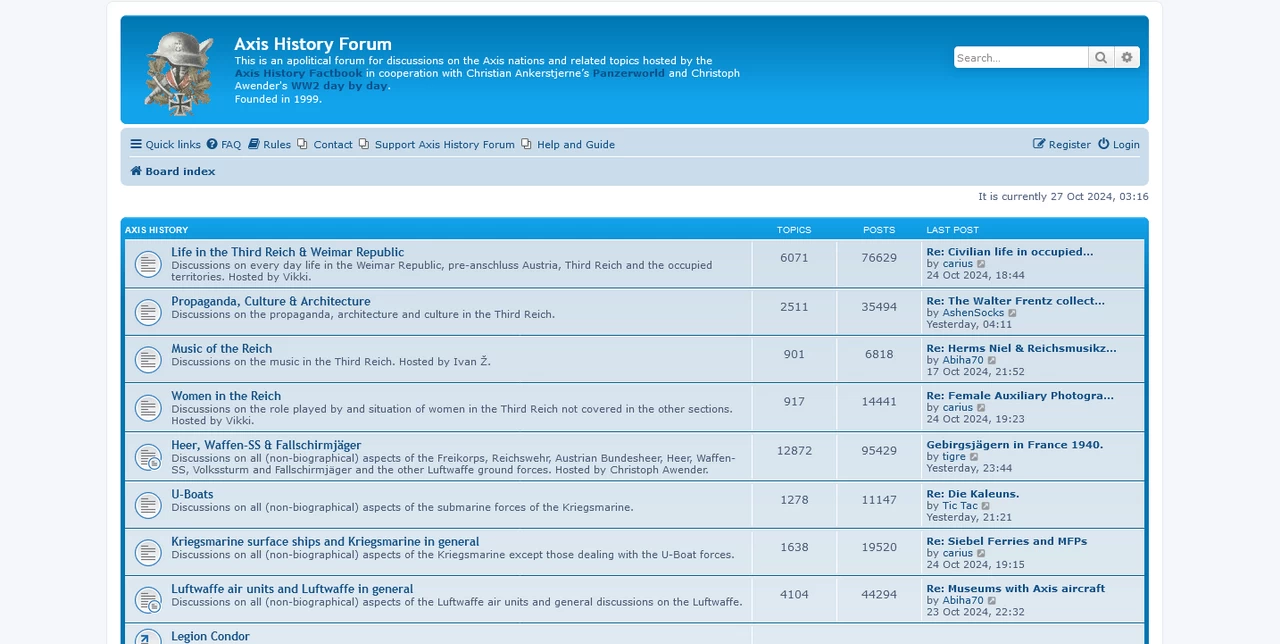Click inside the Search input field

1021,58
